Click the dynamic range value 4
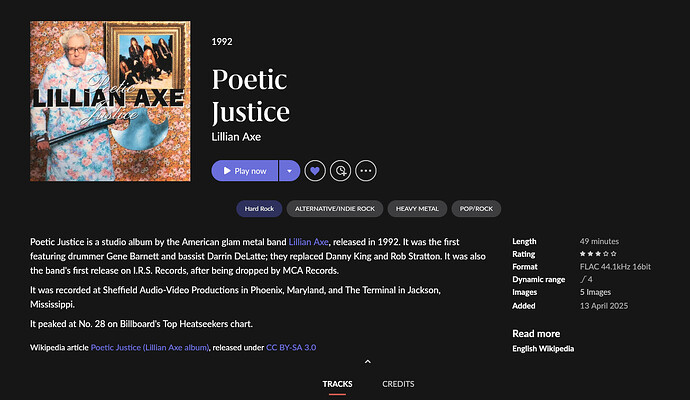The height and width of the screenshot is (400, 690). tap(587, 280)
